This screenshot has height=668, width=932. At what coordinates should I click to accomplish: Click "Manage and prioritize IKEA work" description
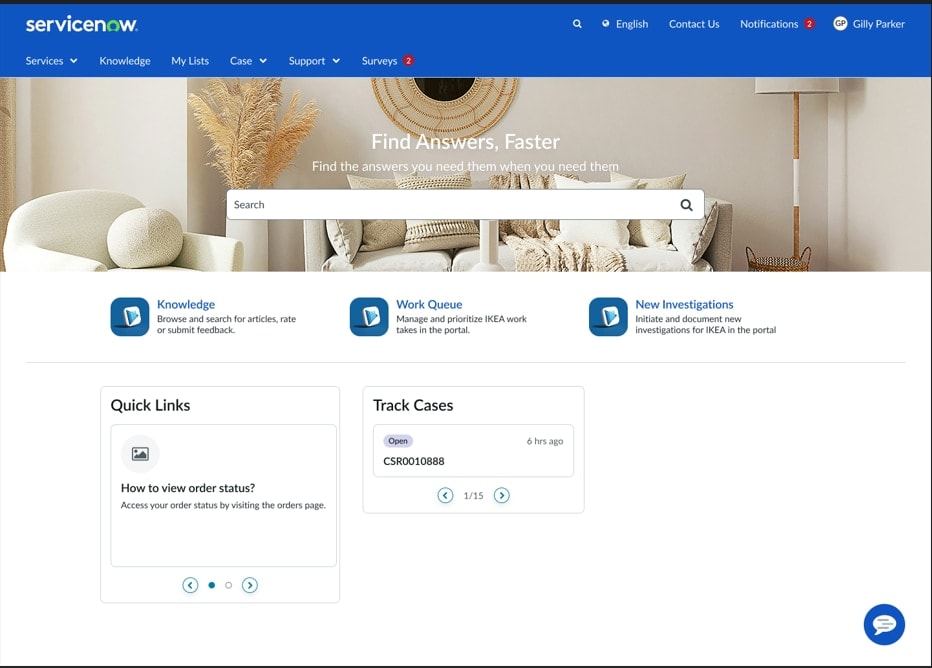click(461, 324)
